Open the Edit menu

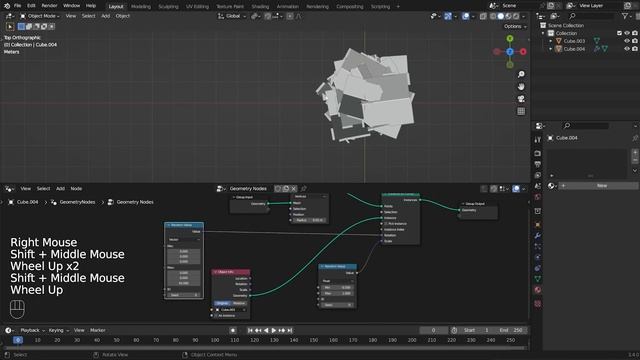[x=31, y=6]
